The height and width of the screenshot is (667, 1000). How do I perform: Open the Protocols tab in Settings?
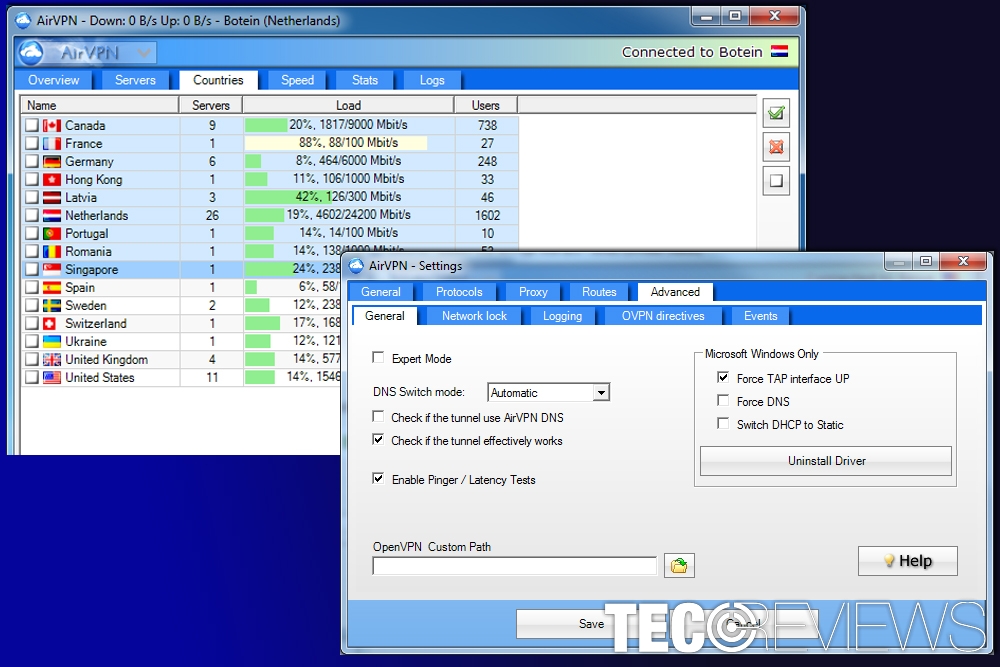click(x=459, y=292)
